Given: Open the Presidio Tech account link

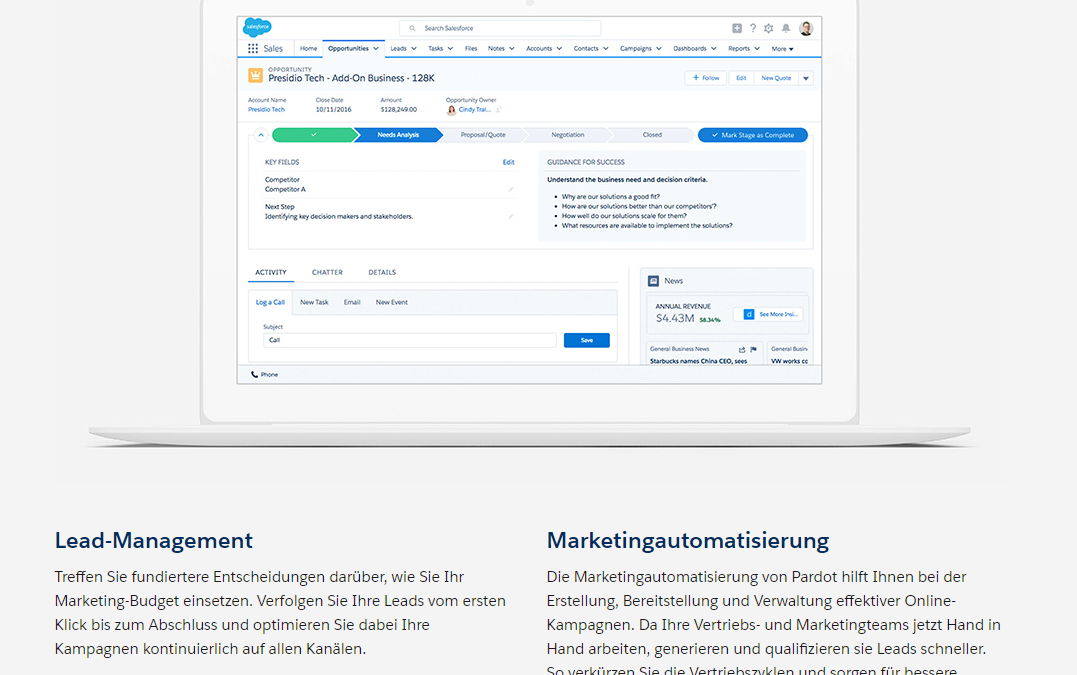Looking at the screenshot, I should [267, 110].
